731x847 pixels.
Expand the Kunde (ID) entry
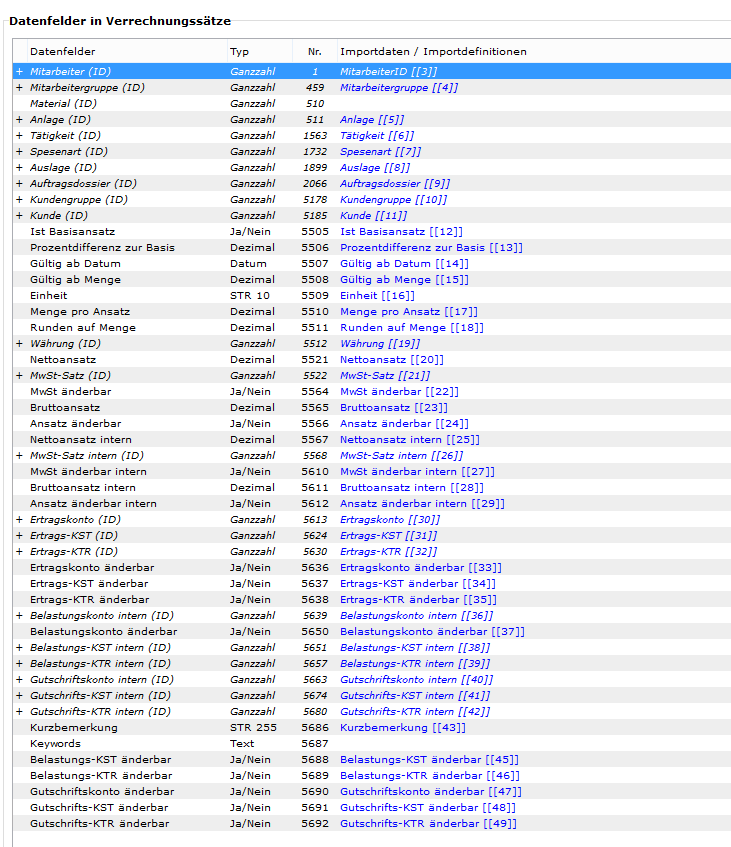click(19, 216)
